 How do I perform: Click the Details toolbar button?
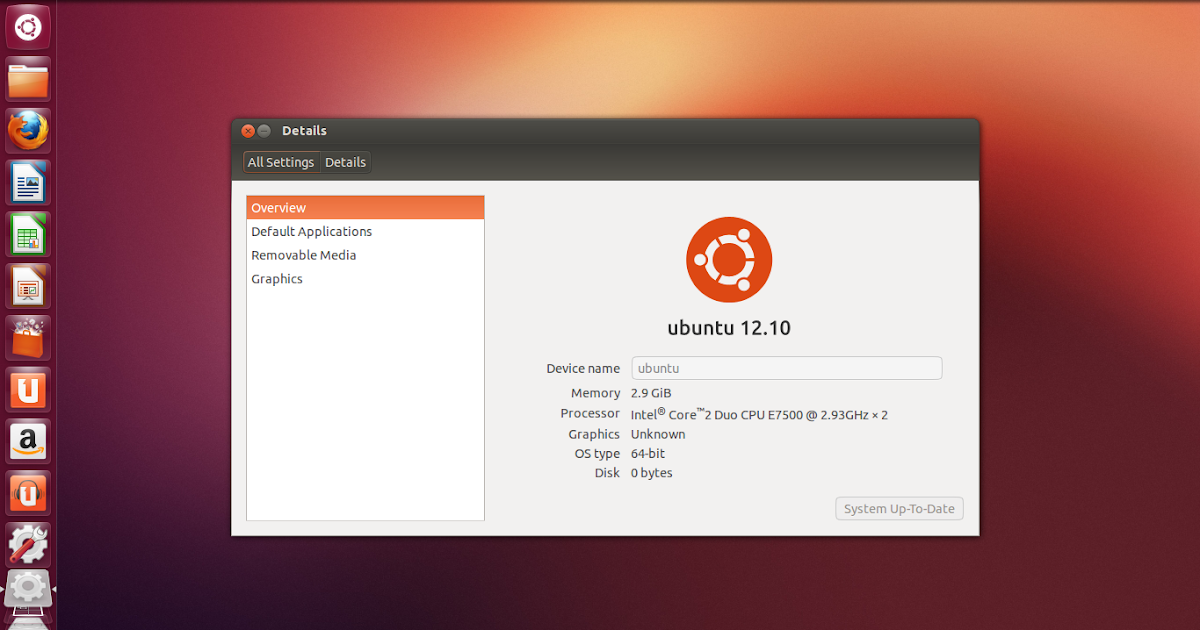coord(345,162)
